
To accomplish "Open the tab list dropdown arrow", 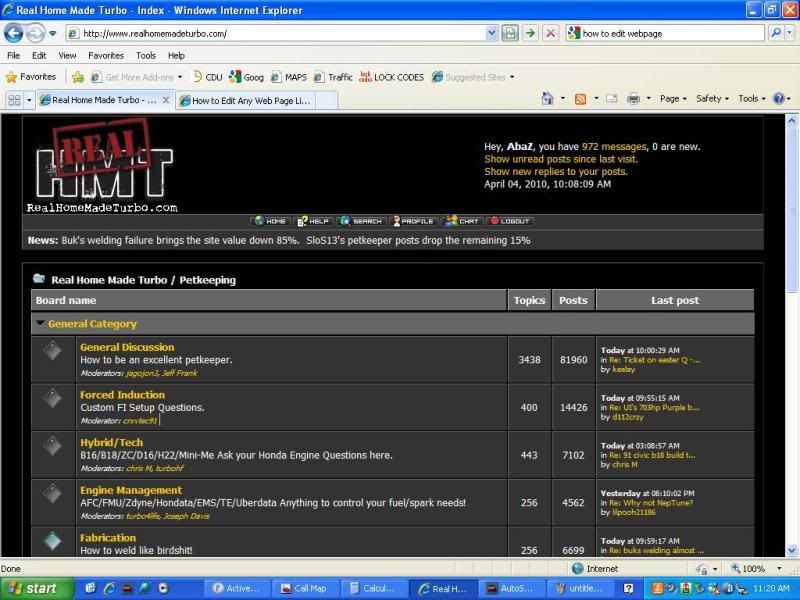I will [x=29, y=100].
